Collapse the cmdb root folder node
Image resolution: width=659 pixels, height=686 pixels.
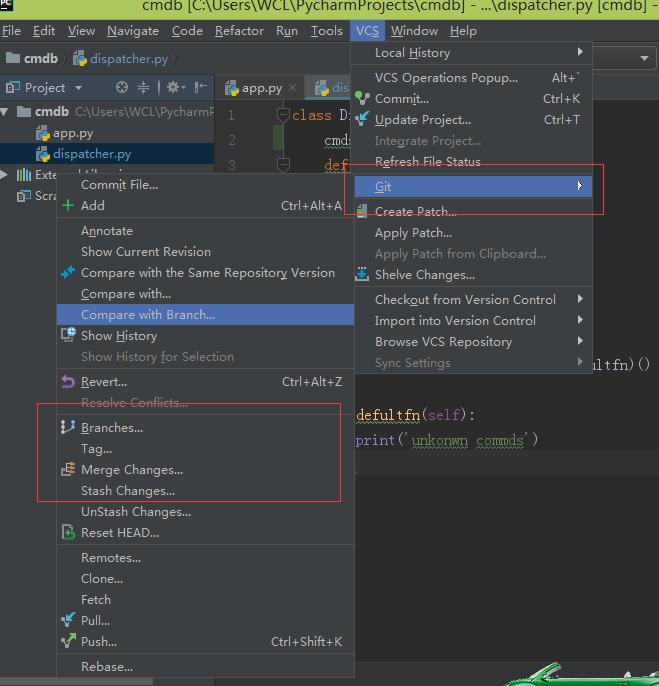click(4, 112)
